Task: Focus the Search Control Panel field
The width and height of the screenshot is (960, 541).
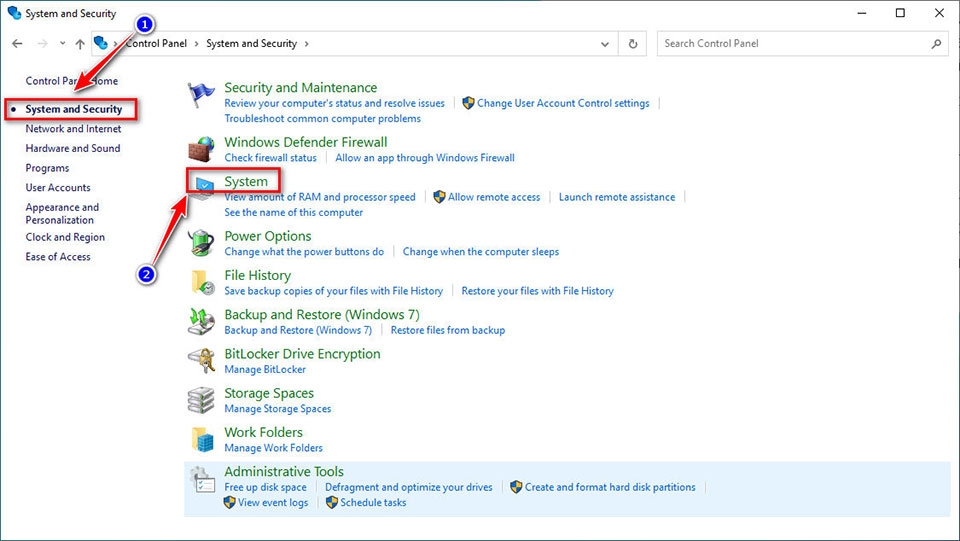Action: (802, 43)
